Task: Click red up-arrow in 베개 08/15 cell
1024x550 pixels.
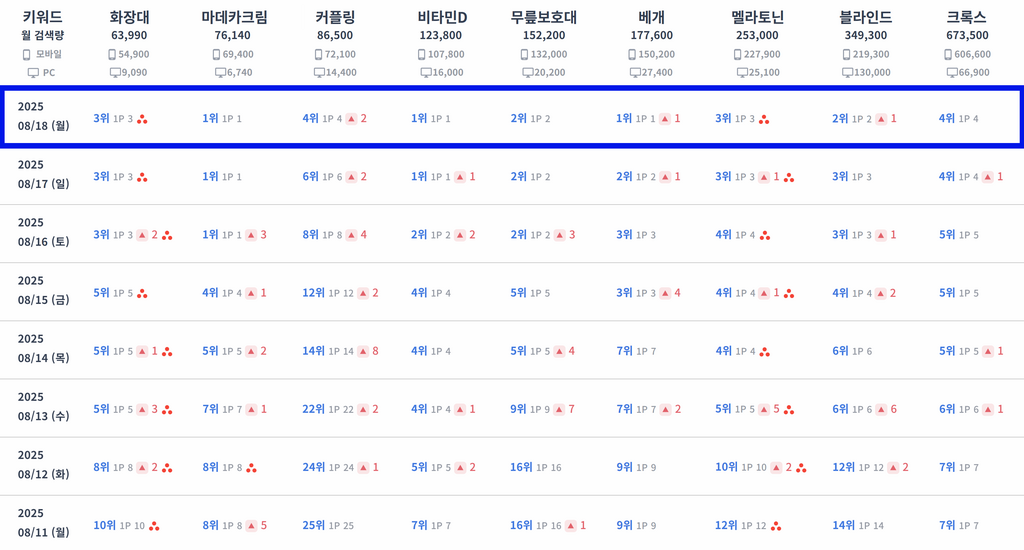Action: click(x=665, y=293)
